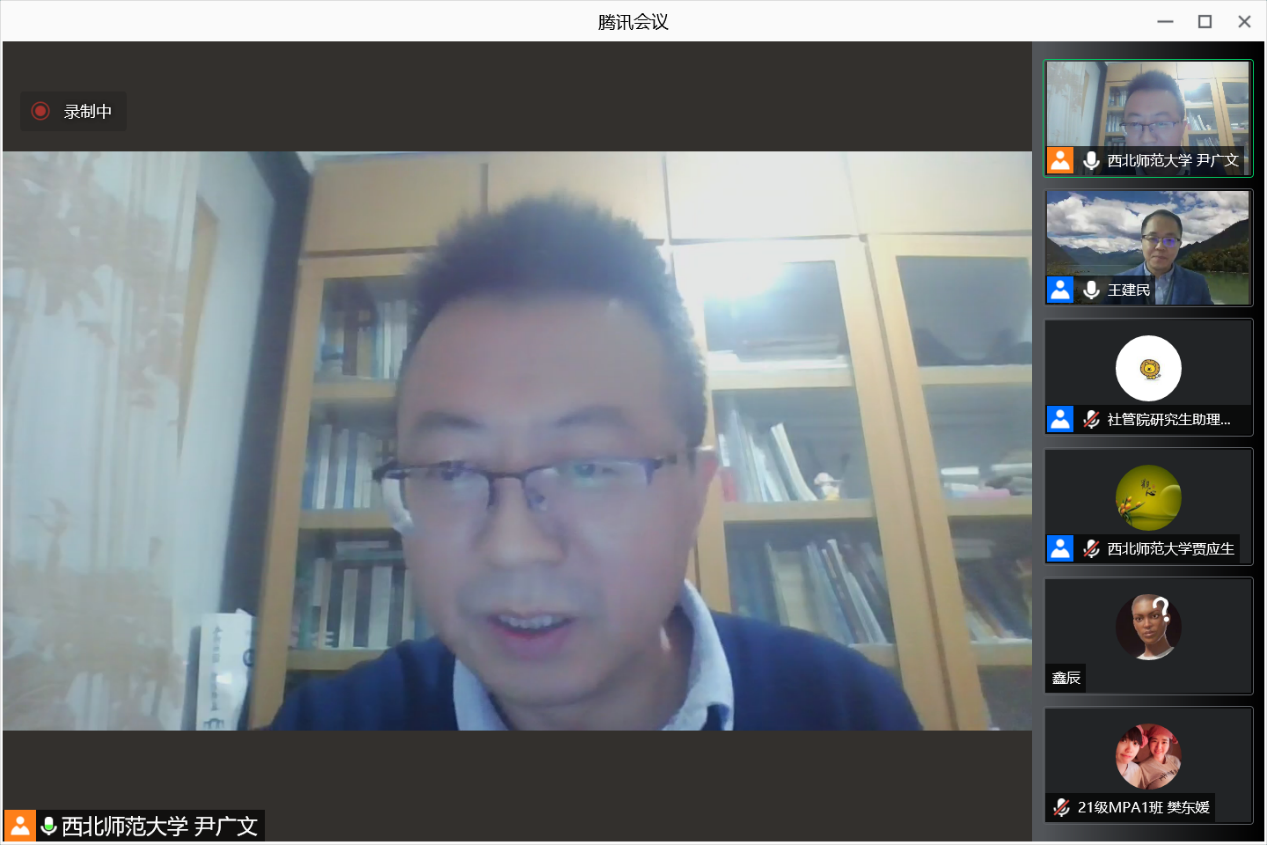Click the main speaker name 西北师范大学 尹广文
The width and height of the screenshot is (1267, 845).
(x=160, y=826)
